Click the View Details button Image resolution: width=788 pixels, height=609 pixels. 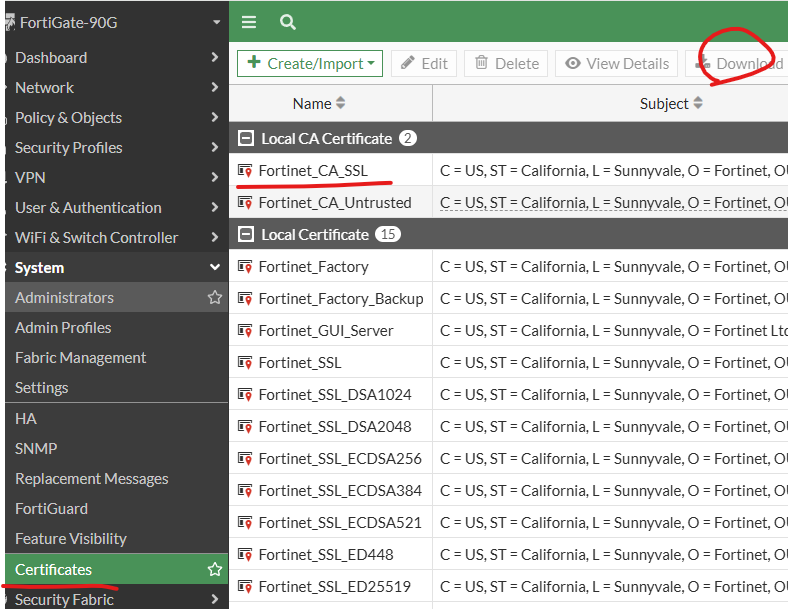click(617, 63)
